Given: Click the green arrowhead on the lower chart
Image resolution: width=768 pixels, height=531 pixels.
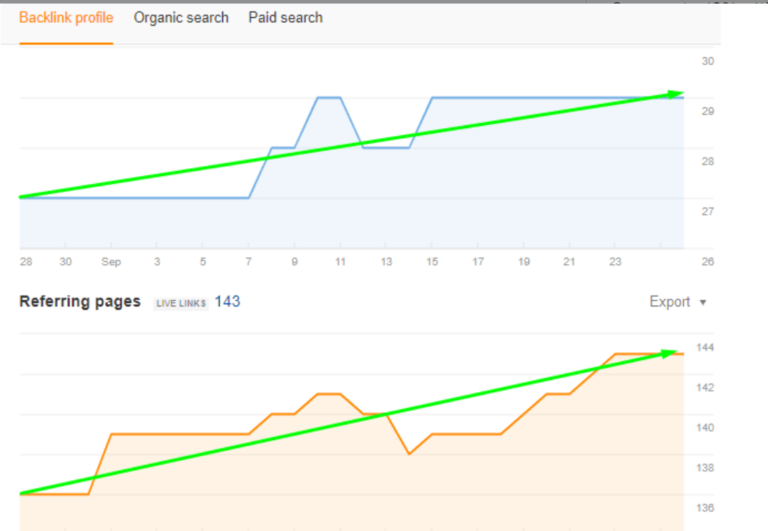Looking at the screenshot, I should [666, 353].
